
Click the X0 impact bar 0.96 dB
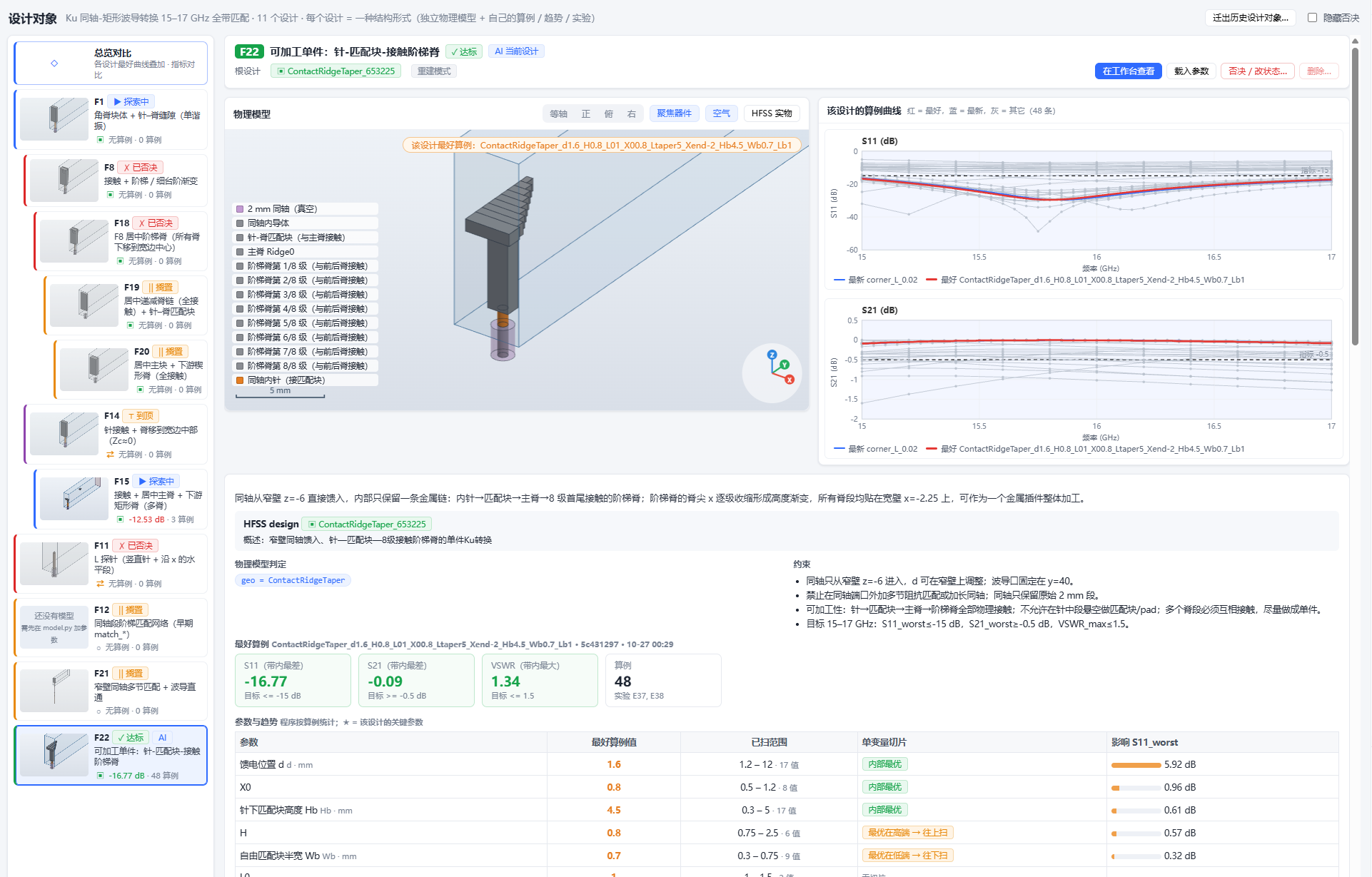pos(1136,788)
